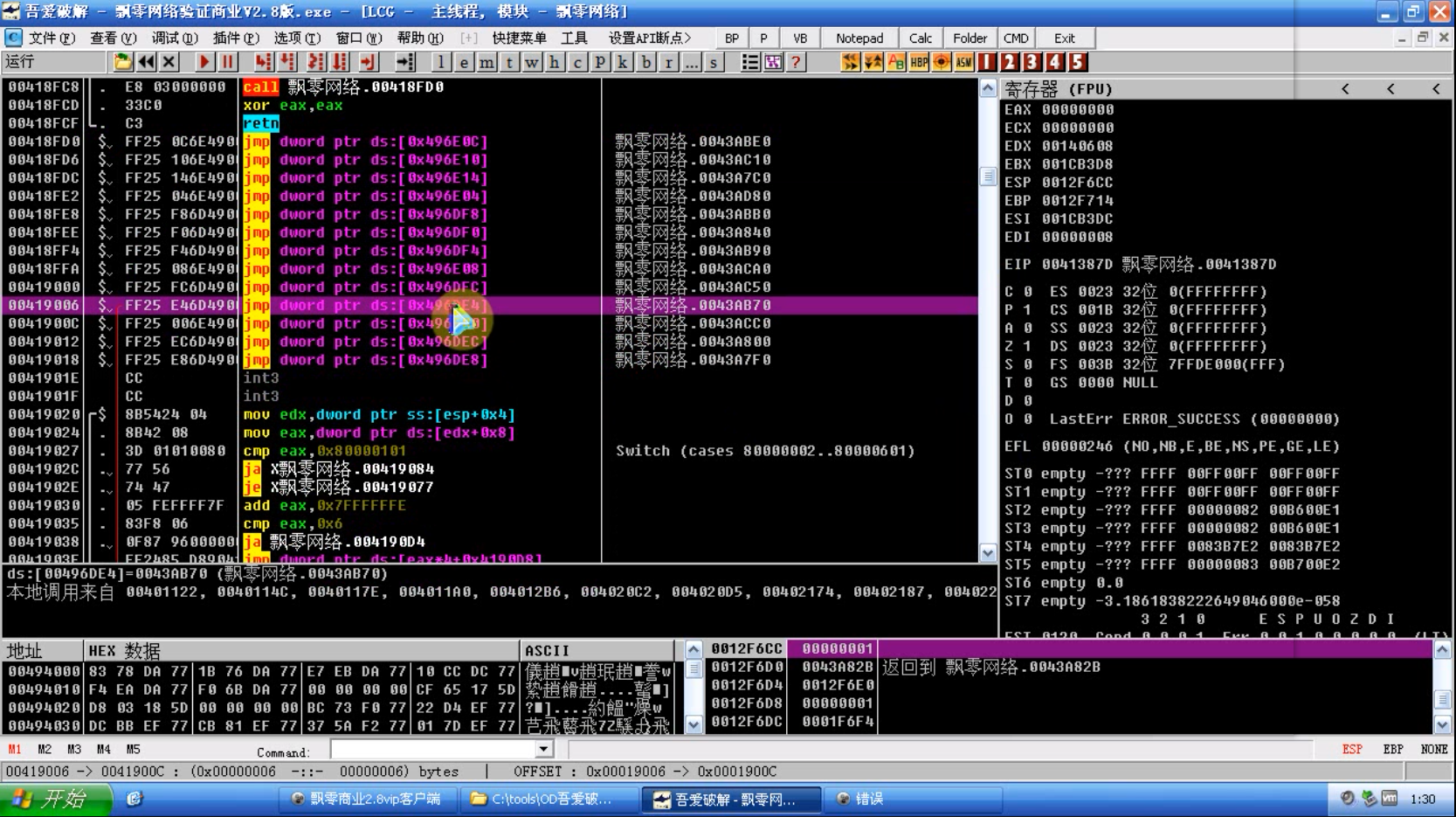Viewport: 1456px width, 817px height.
Task: Open memory map via 'm' button
Action: 486,62
